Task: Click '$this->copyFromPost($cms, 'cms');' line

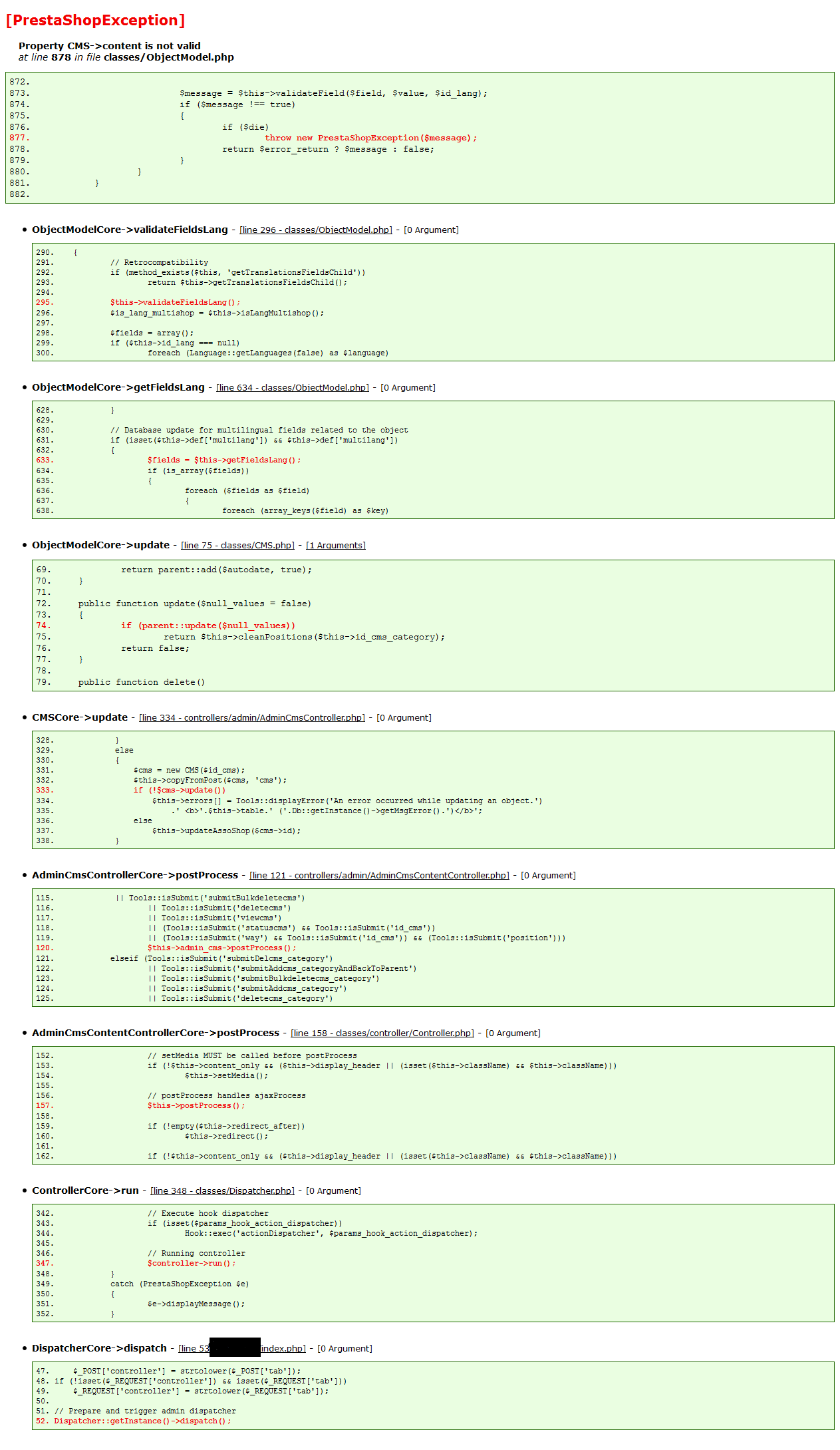Action: (x=210, y=781)
